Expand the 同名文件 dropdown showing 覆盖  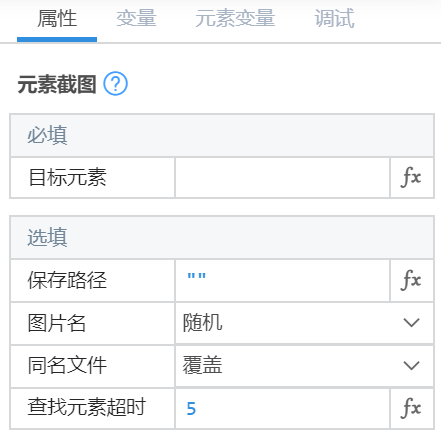coord(304,366)
